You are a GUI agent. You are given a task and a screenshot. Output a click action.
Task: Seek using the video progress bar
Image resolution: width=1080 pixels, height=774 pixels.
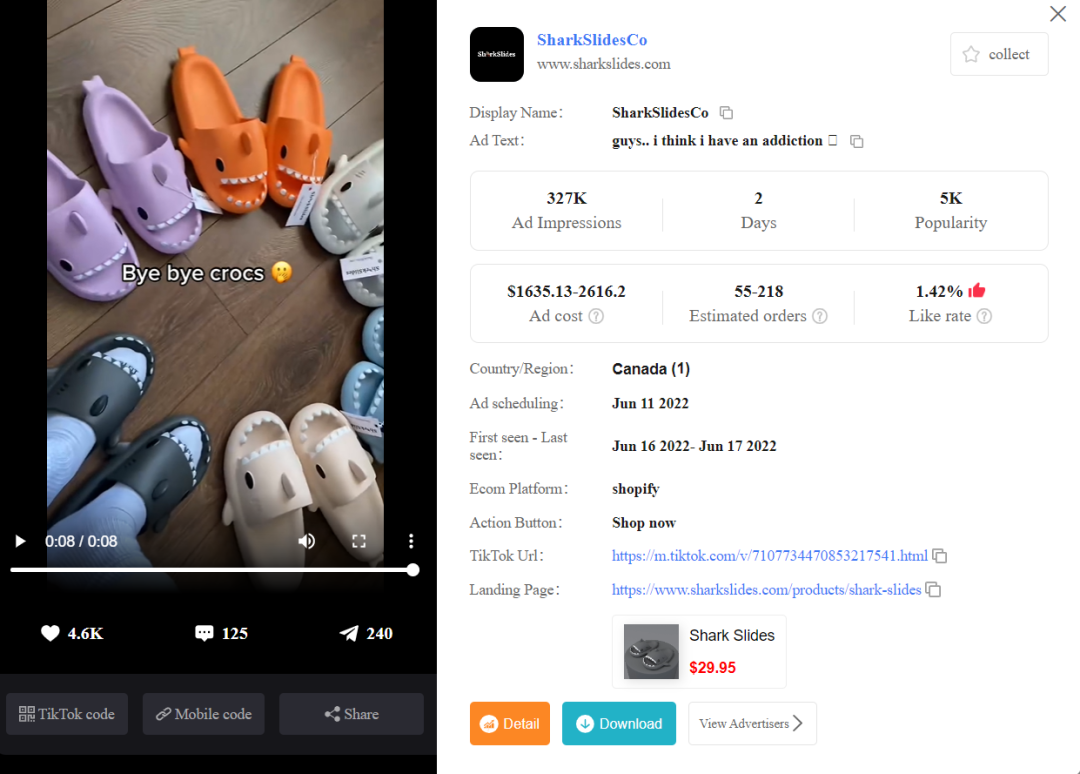[x=215, y=570]
